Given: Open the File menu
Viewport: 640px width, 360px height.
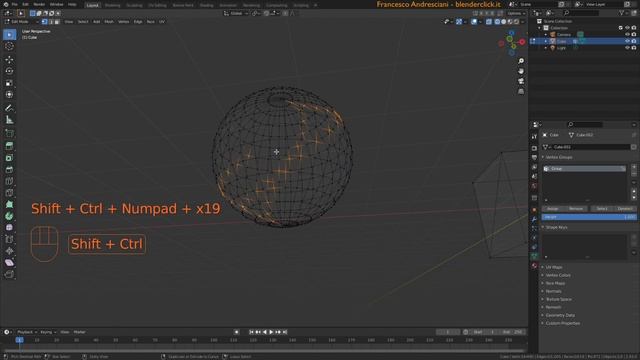Looking at the screenshot, I should click(15, 4).
